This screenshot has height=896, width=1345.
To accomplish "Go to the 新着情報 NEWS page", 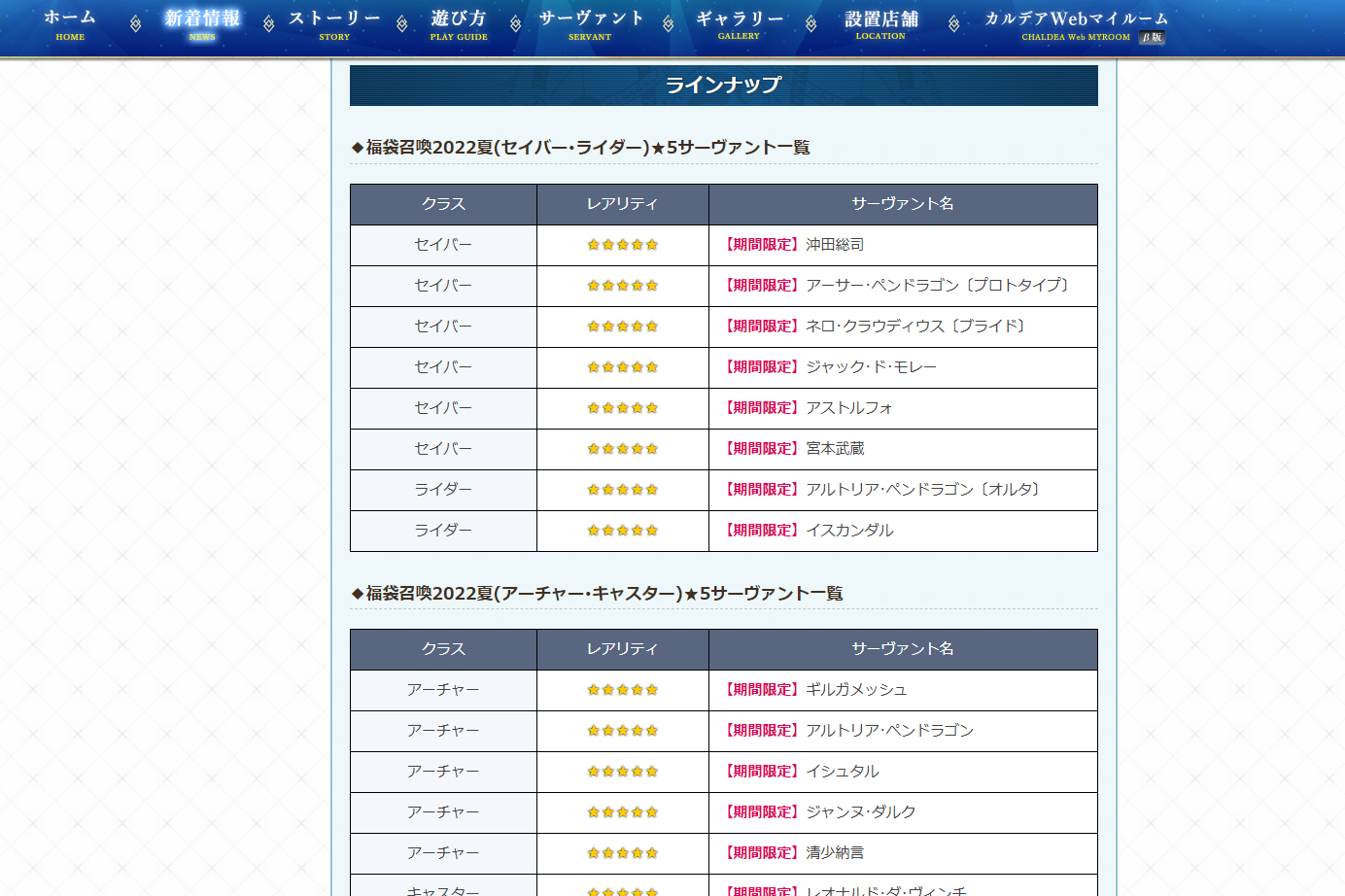I will (202, 25).
